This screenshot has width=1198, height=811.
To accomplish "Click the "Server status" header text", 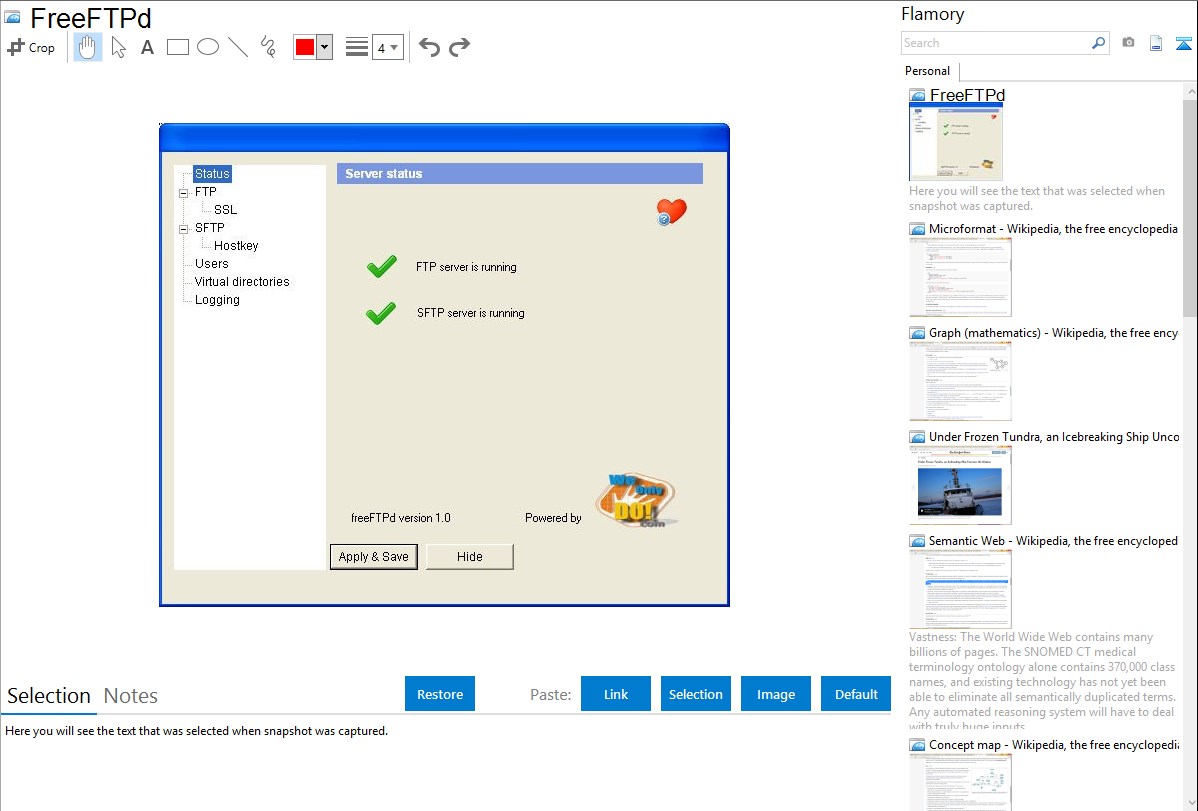I will [x=384, y=174].
